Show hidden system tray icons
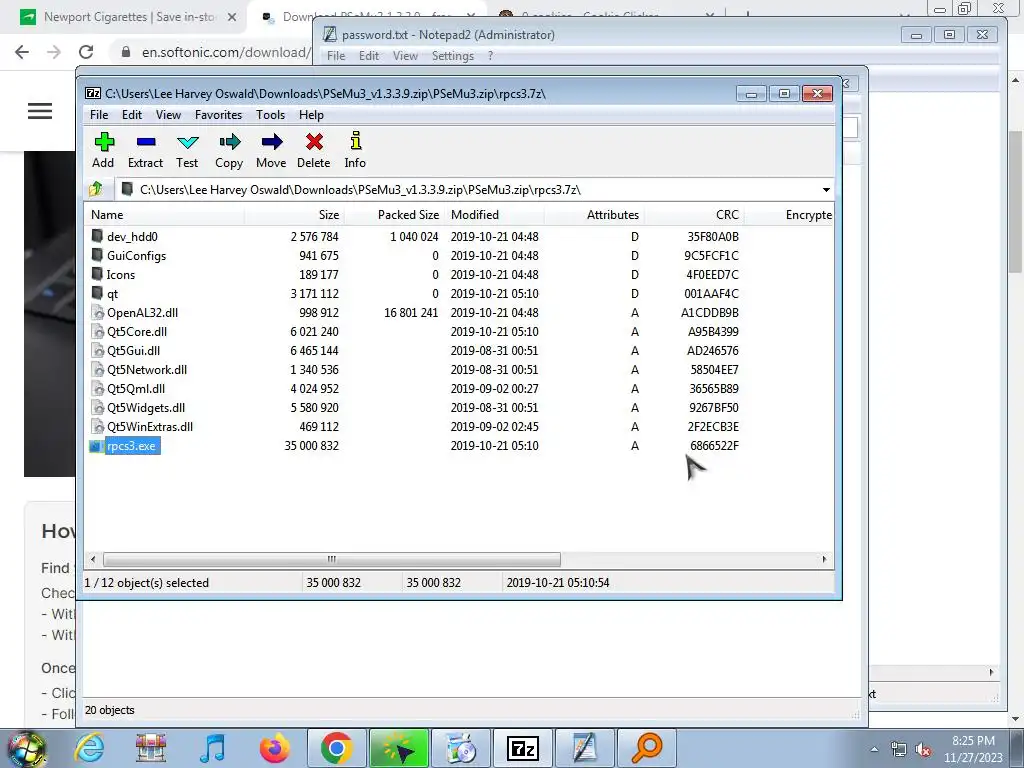The image size is (1024, 768). click(874, 750)
